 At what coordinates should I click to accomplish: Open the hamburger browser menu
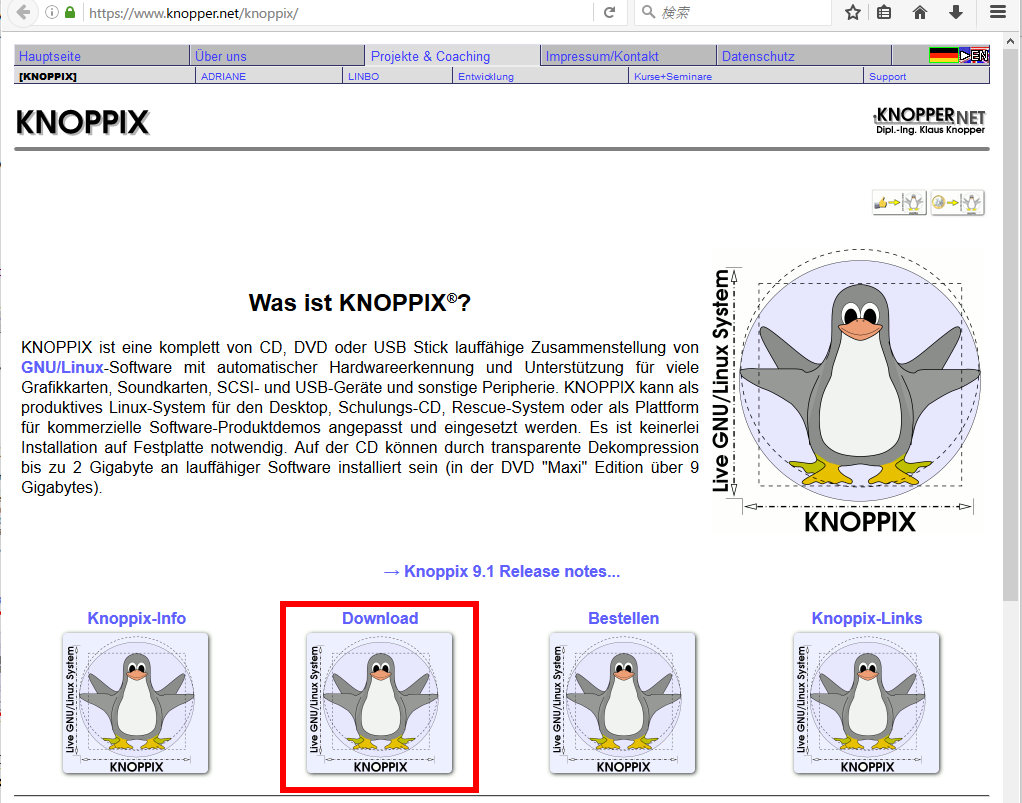click(x=998, y=12)
